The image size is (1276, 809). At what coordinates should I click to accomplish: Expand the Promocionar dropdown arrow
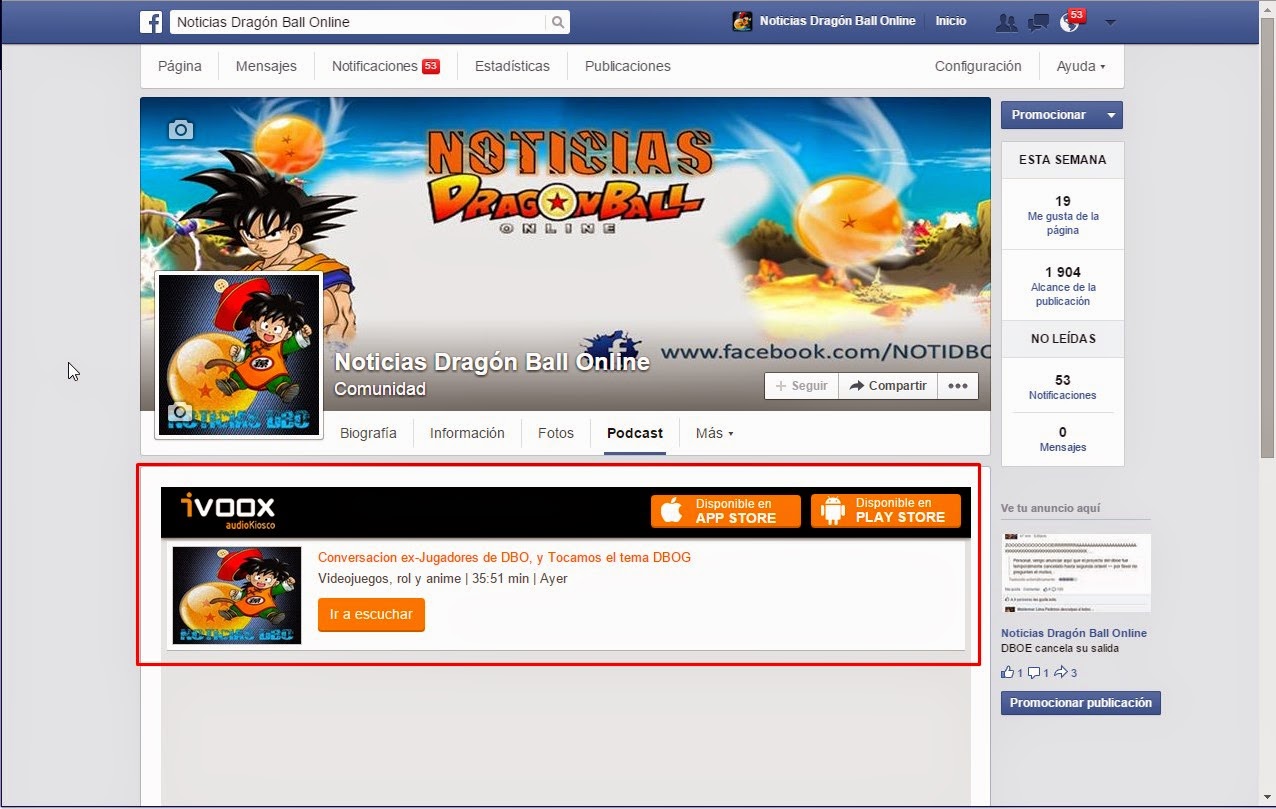point(1110,115)
